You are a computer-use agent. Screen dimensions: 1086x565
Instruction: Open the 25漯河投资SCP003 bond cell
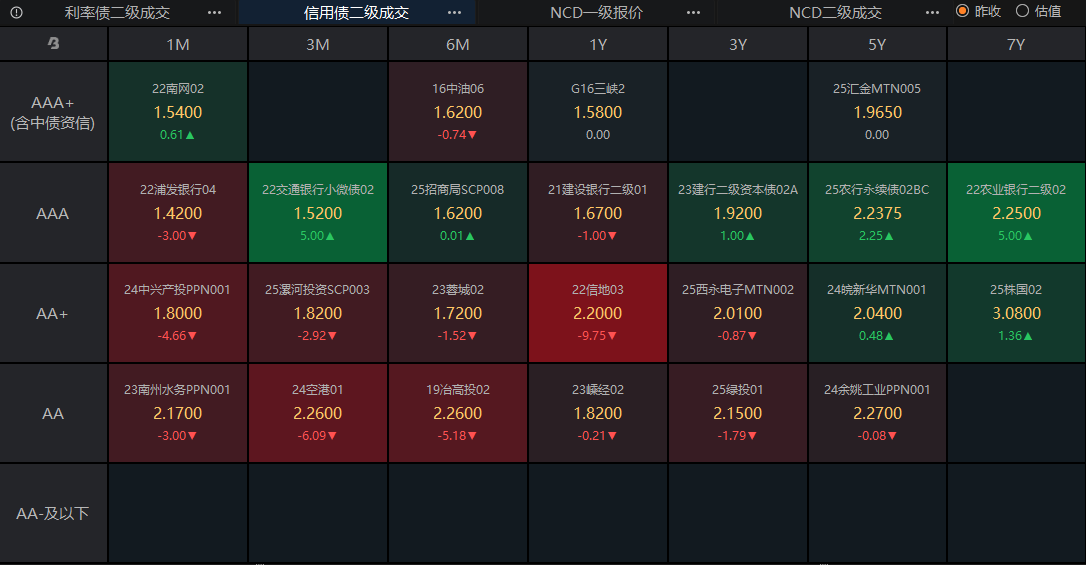318,314
